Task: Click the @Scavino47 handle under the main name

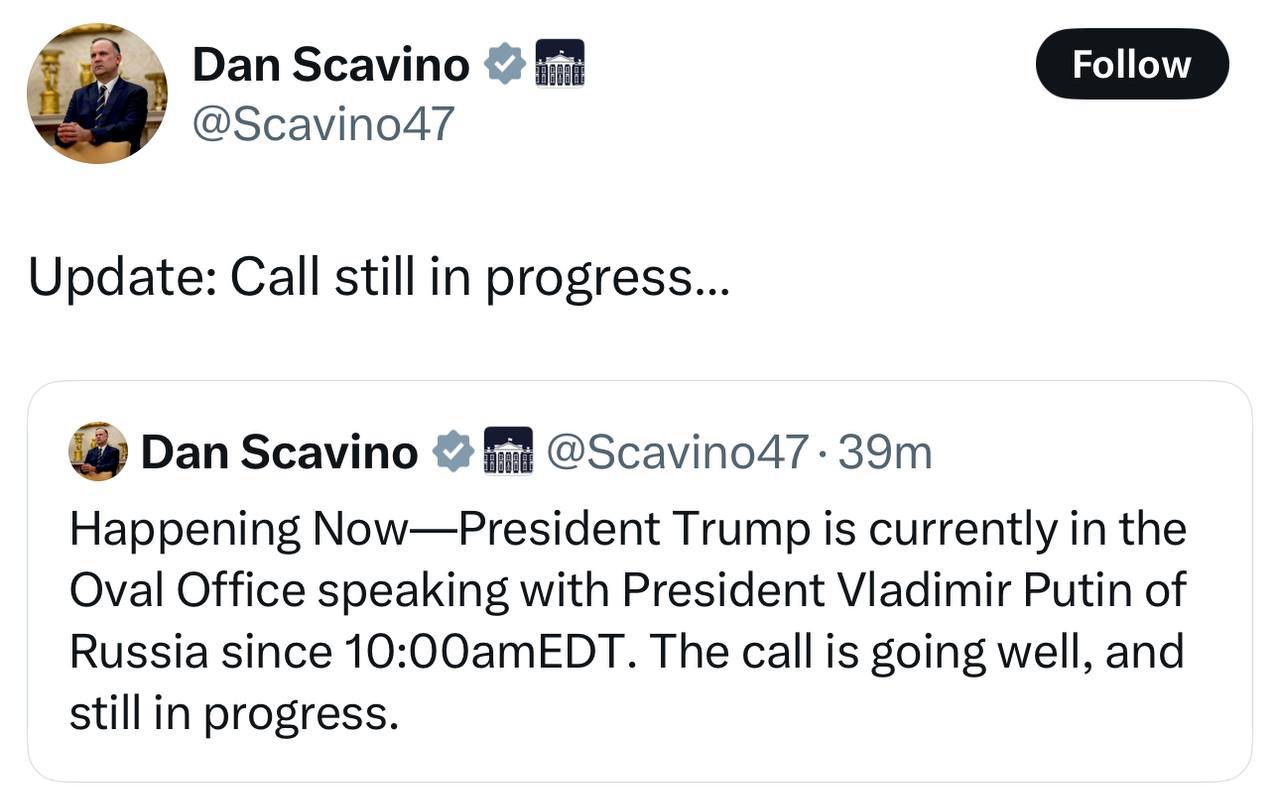Action: pos(323,124)
